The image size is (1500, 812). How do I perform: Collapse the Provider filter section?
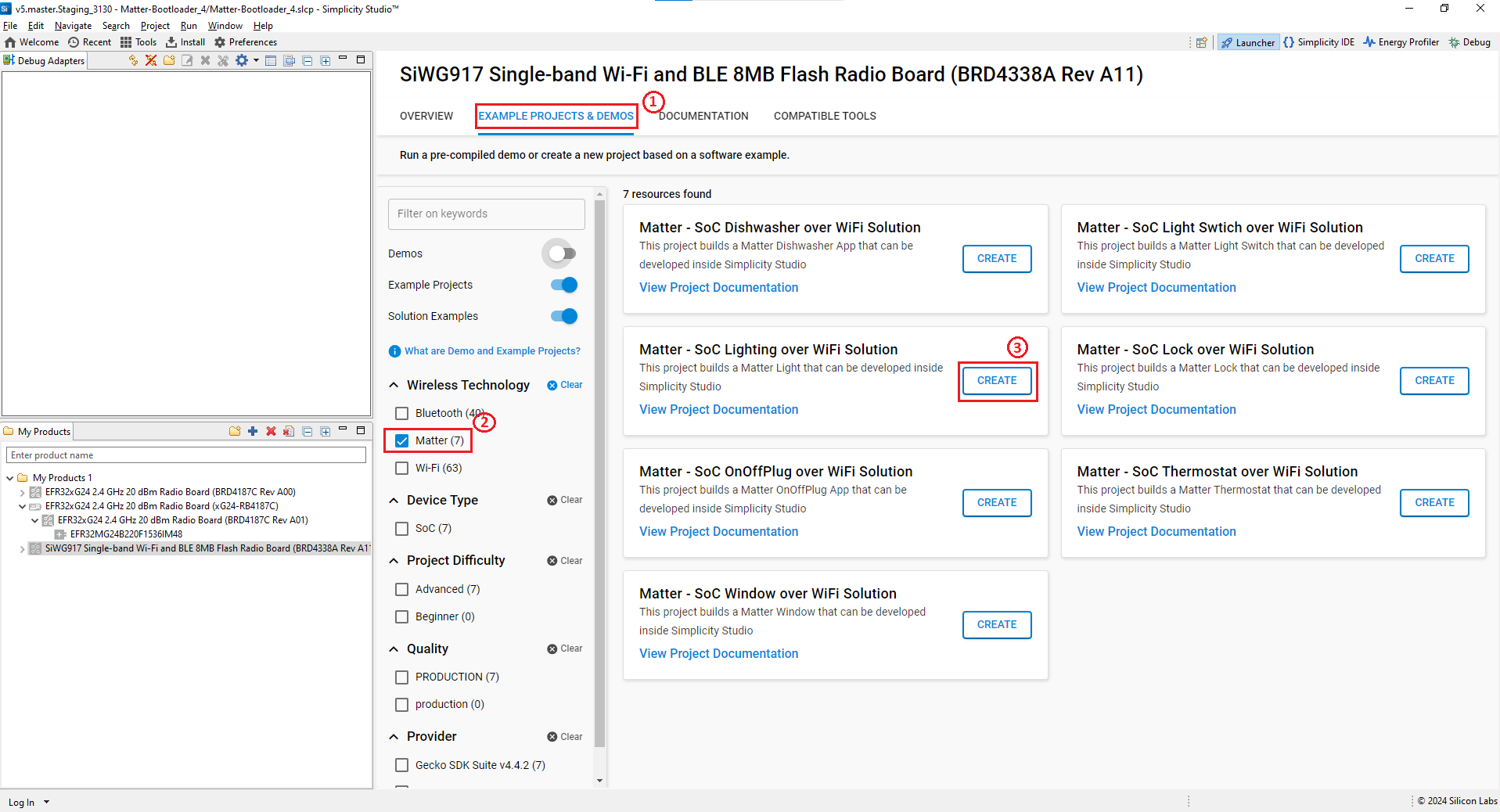(x=394, y=736)
